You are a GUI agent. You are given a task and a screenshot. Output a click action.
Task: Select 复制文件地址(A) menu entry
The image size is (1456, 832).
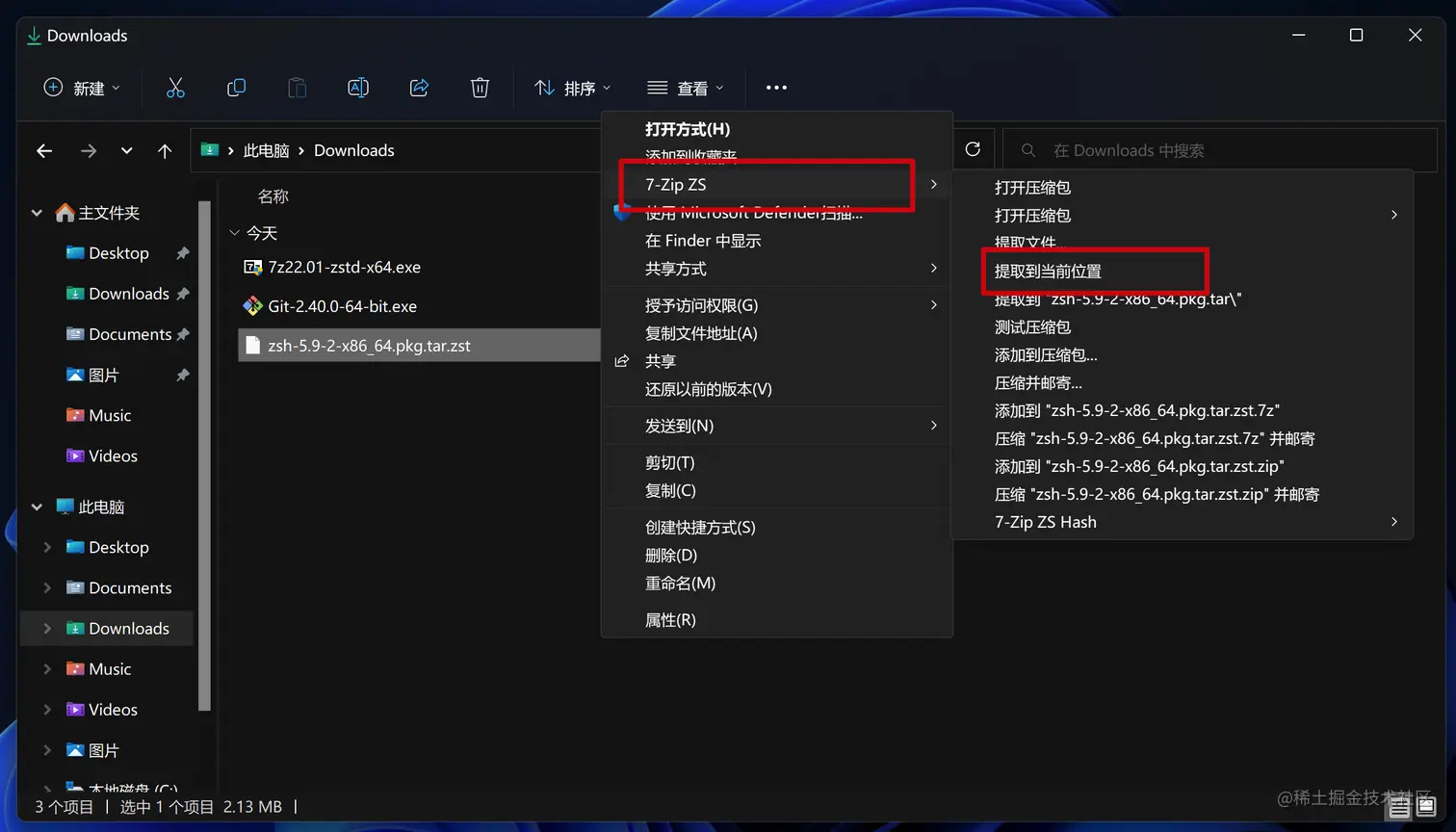click(777, 333)
